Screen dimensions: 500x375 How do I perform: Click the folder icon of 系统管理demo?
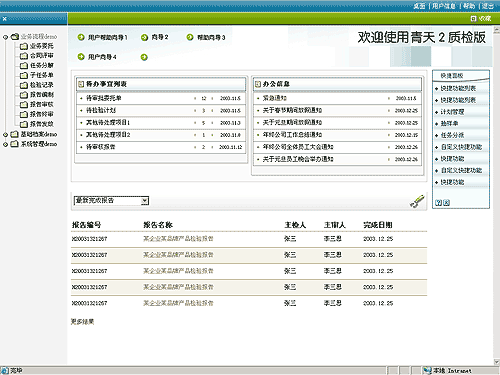coord(14,144)
